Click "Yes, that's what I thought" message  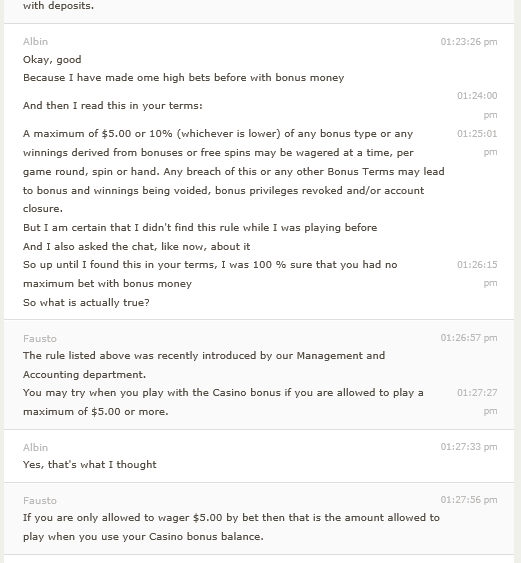coord(90,465)
